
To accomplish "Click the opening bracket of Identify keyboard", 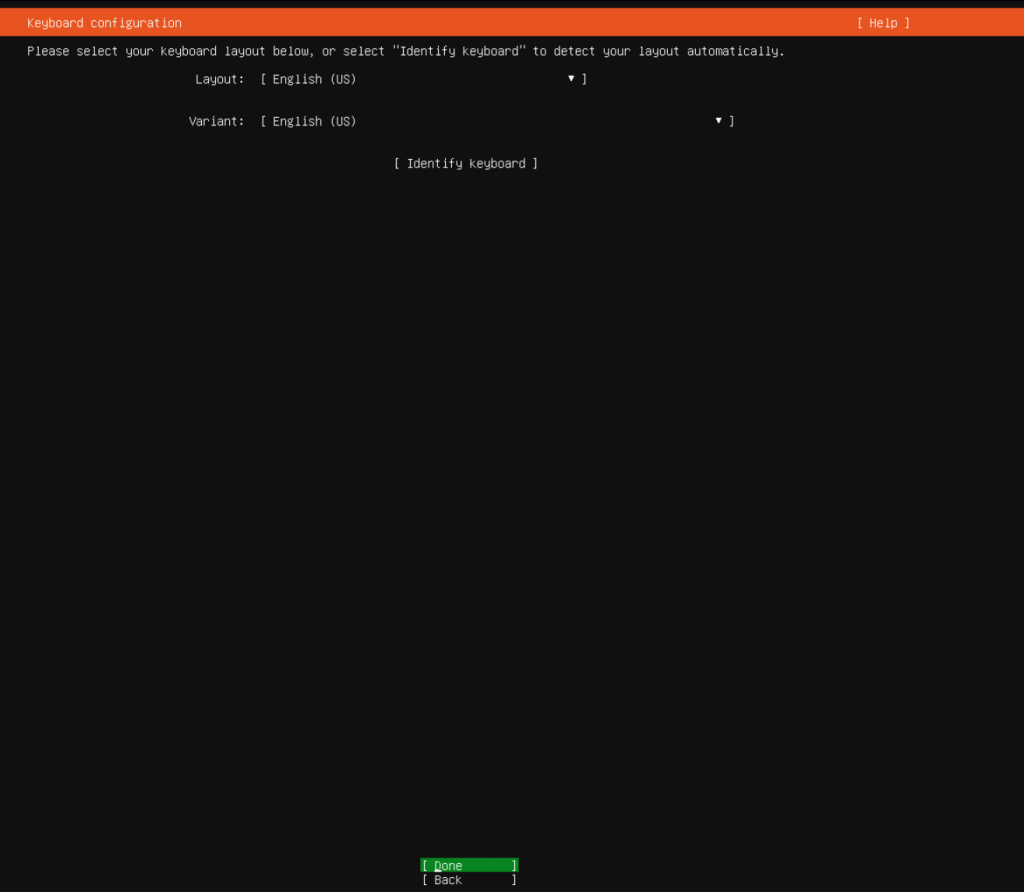I will 398,164.
